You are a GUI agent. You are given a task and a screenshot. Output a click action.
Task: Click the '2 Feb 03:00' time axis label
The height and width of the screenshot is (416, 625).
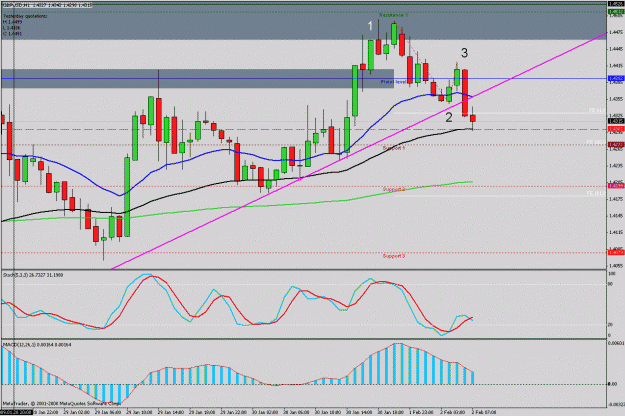(453, 412)
